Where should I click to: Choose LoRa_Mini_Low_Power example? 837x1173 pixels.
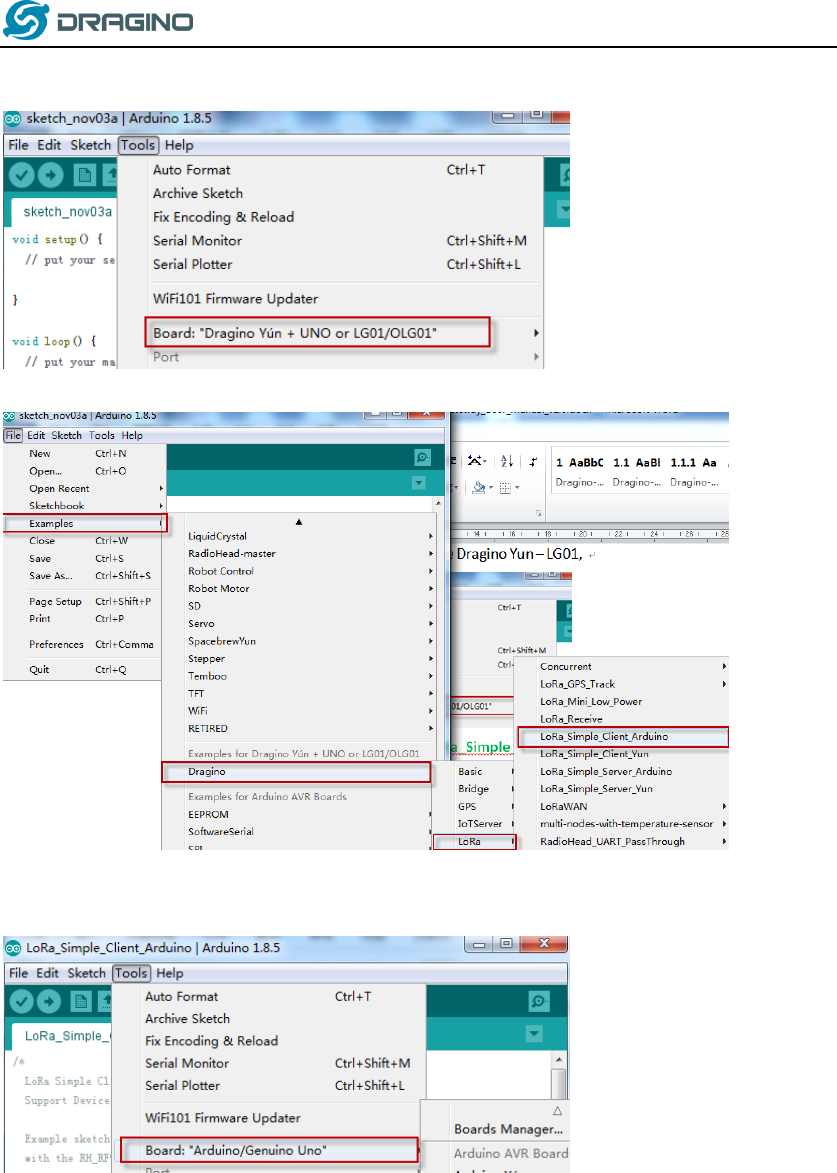(x=591, y=702)
